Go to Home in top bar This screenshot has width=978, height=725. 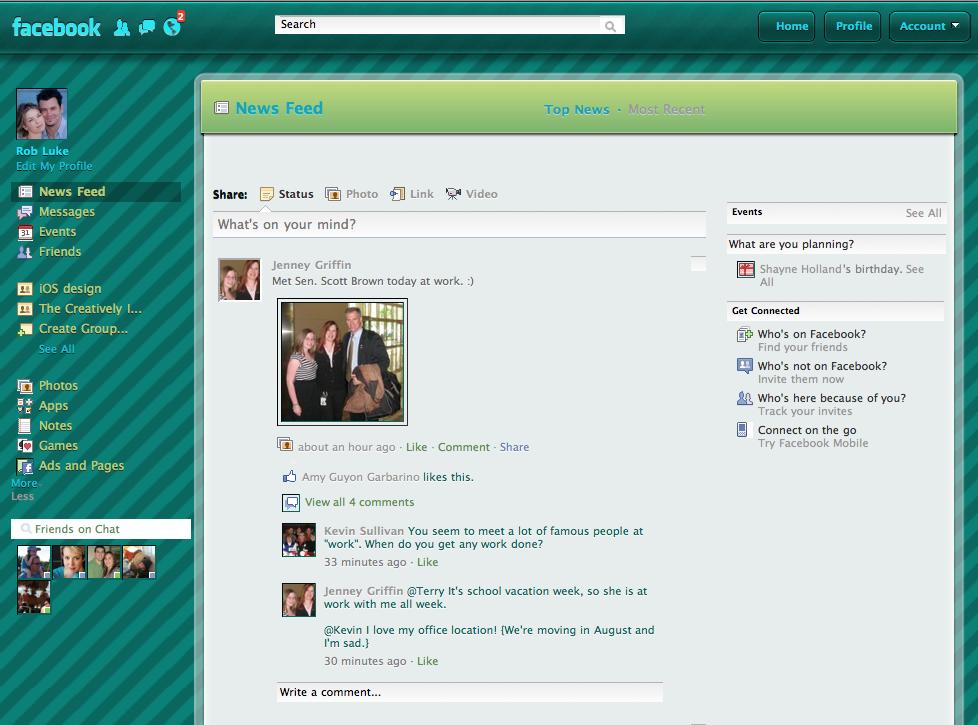point(787,27)
